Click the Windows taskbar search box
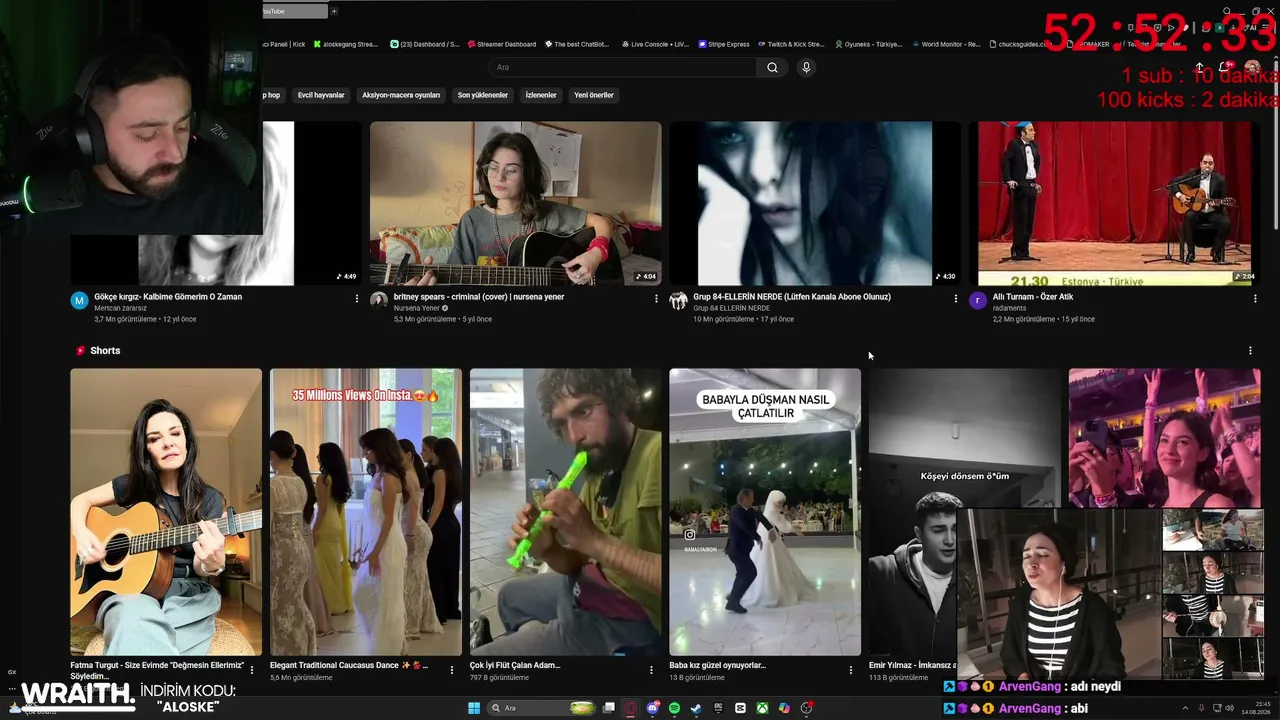 tap(540, 708)
